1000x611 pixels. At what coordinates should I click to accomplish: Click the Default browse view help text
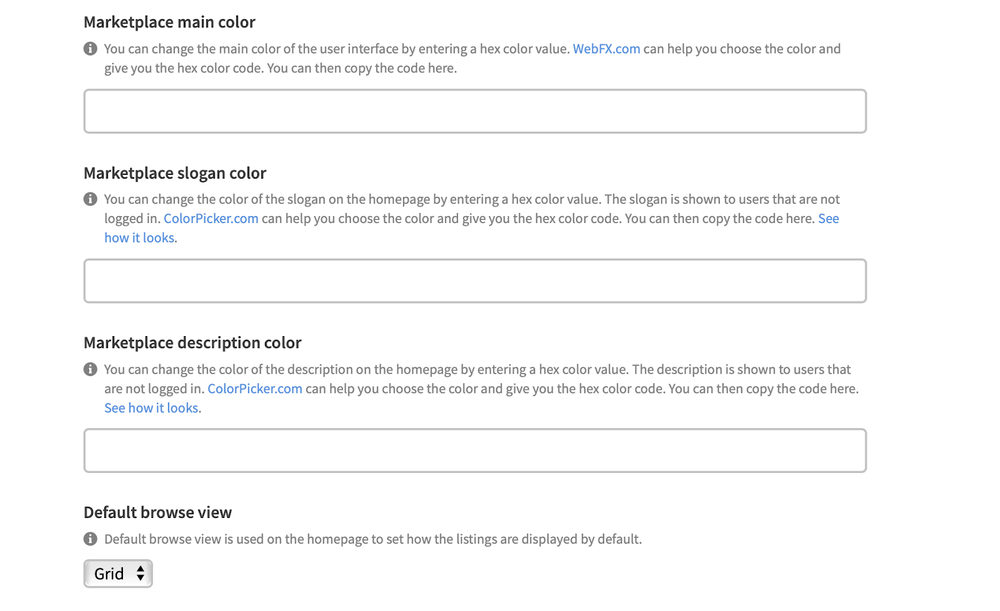click(373, 539)
